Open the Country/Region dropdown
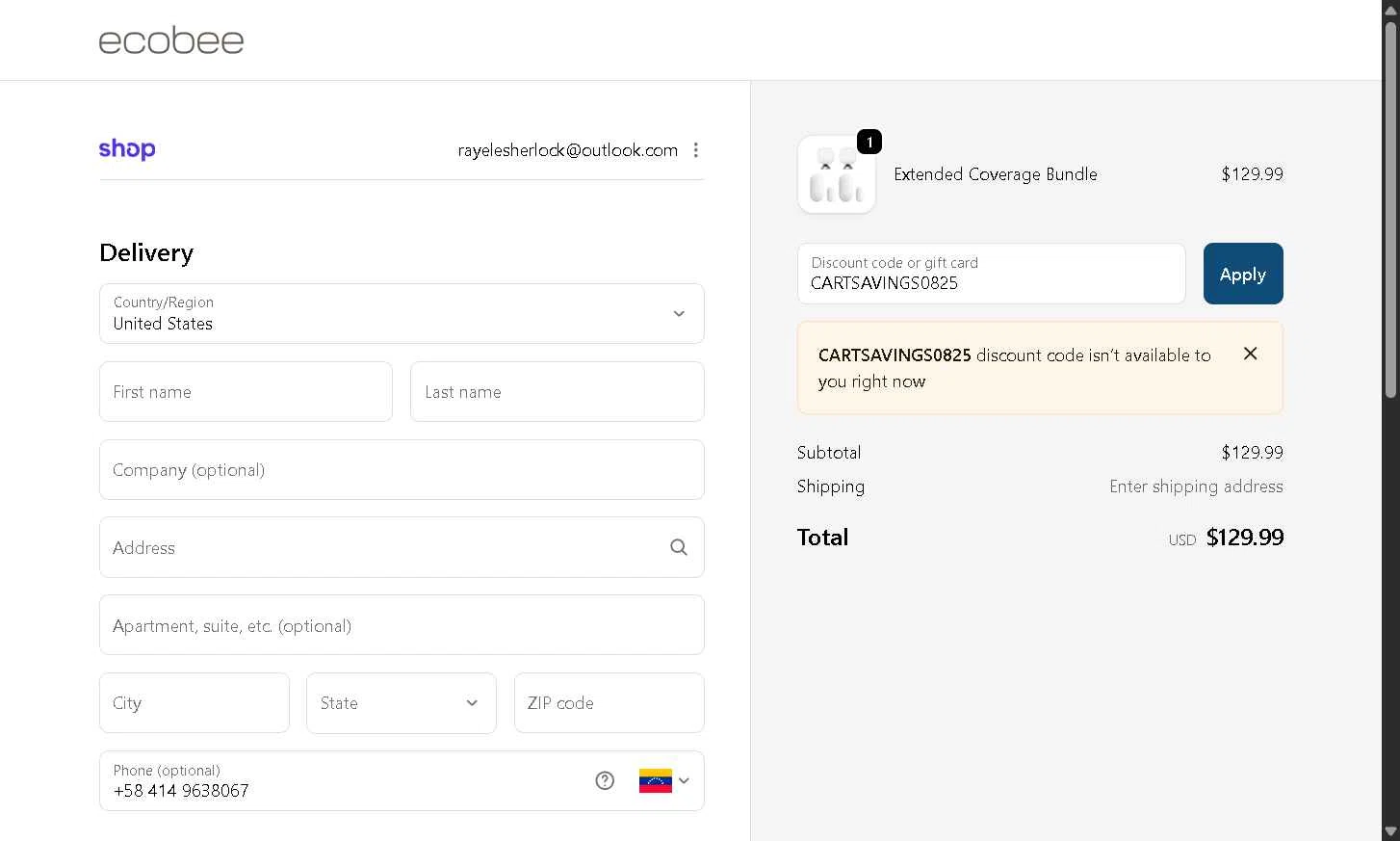The width and height of the screenshot is (1400, 841). click(402, 313)
